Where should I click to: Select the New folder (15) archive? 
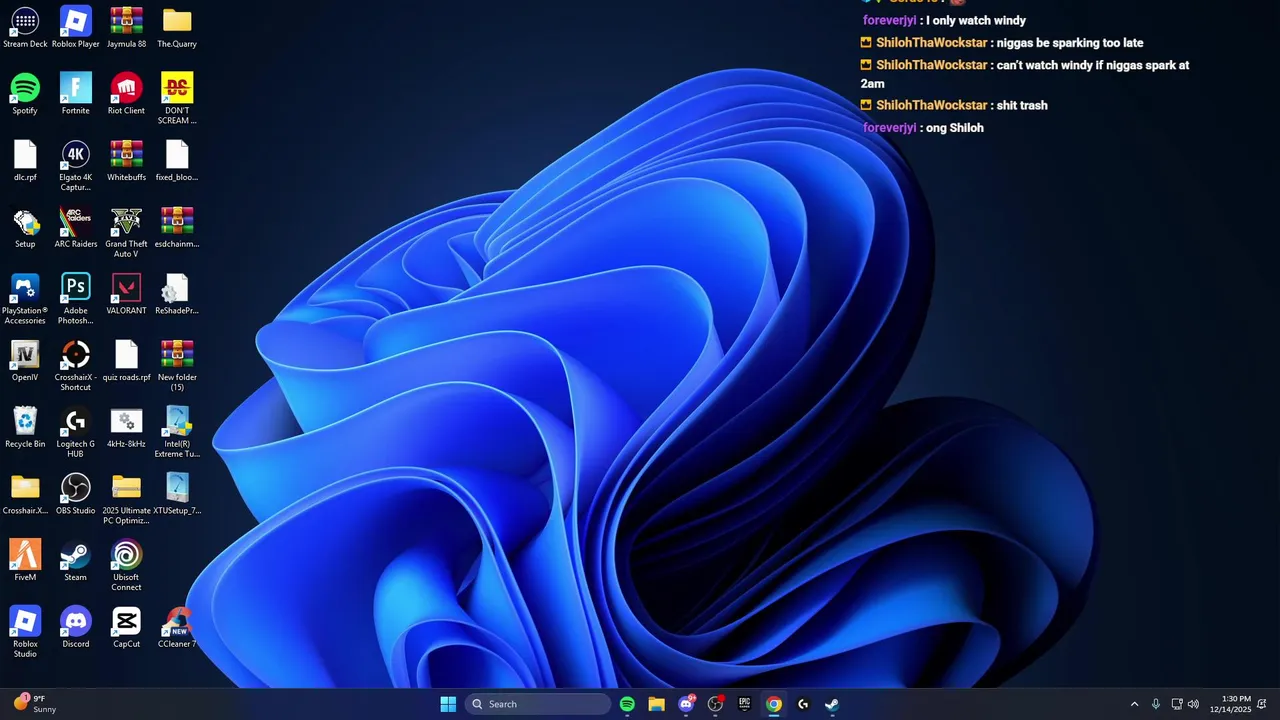(x=177, y=366)
